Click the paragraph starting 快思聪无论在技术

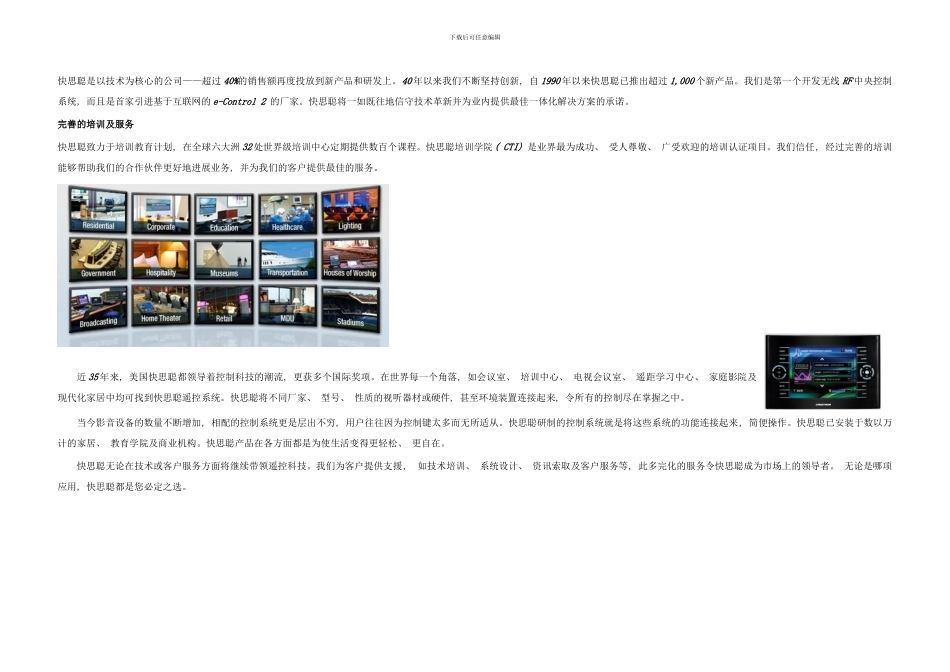(475, 476)
